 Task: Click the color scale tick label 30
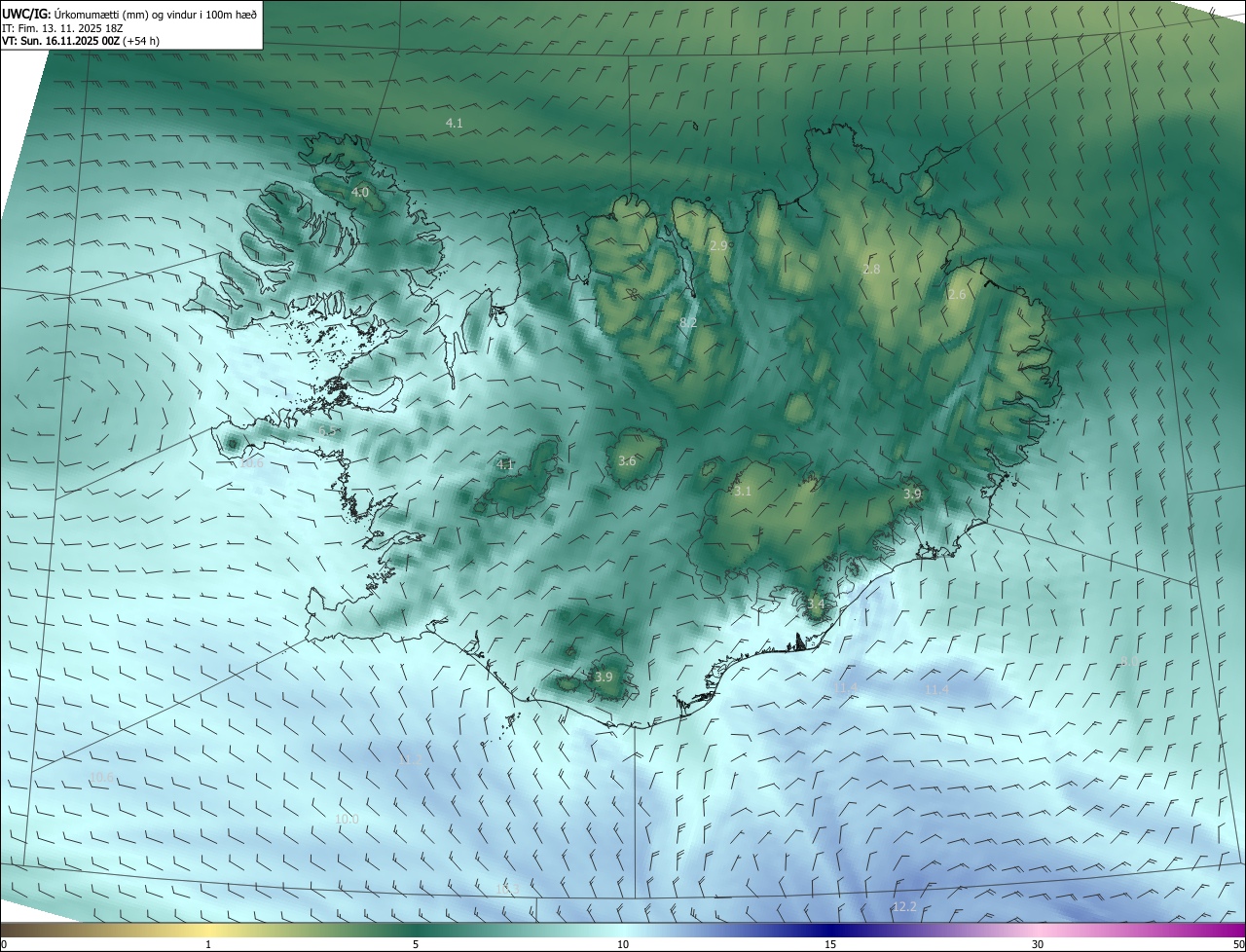(1038, 944)
